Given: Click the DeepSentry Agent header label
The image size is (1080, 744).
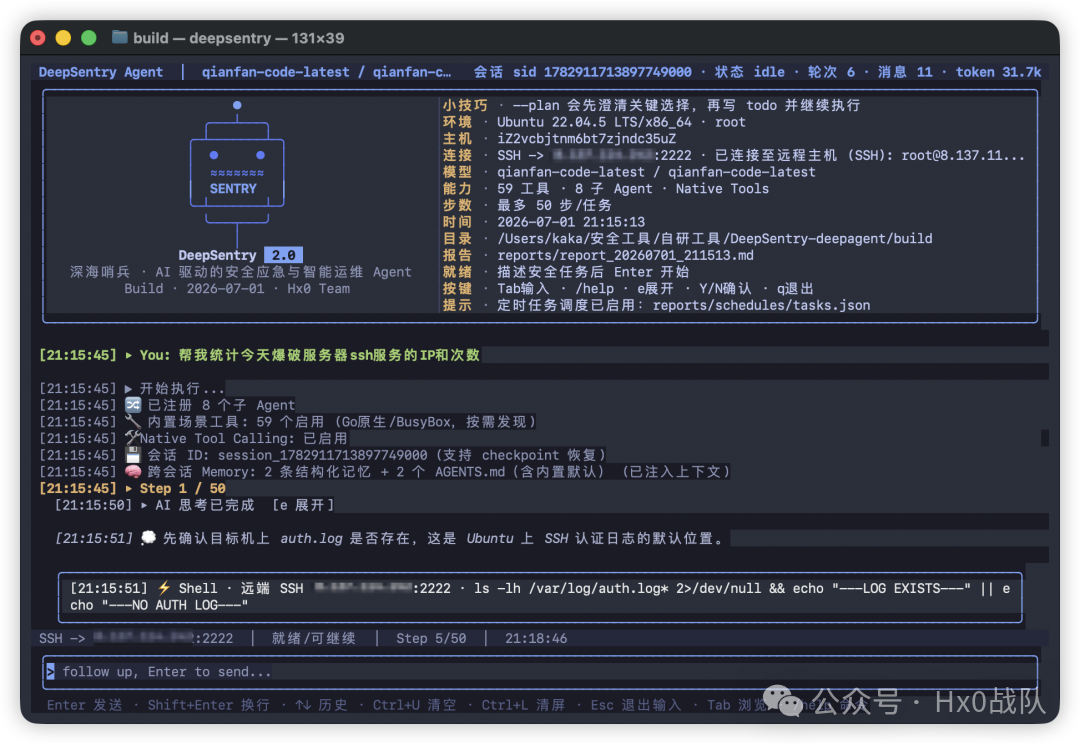Looking at the screenshot, I should tap(101, 72).
